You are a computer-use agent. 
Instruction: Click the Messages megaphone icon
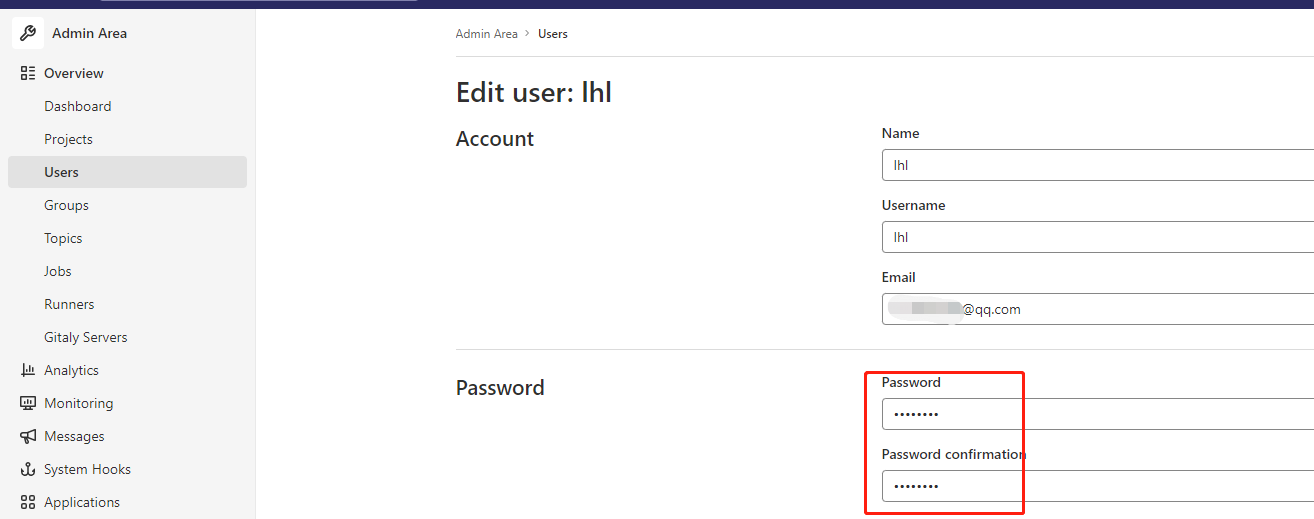(x=28, y=436)
